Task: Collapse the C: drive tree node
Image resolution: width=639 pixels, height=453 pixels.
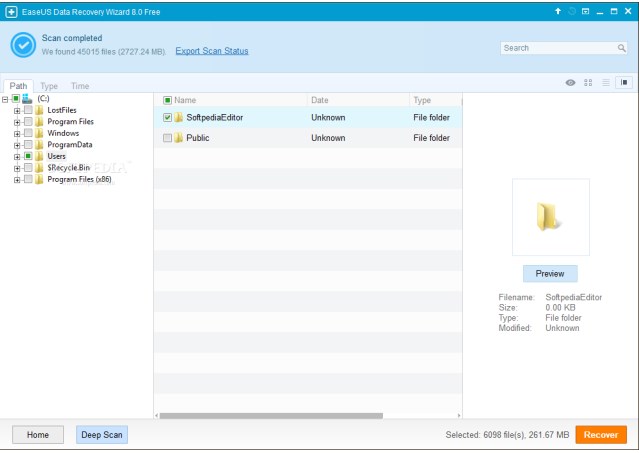Action: [5, 99]
